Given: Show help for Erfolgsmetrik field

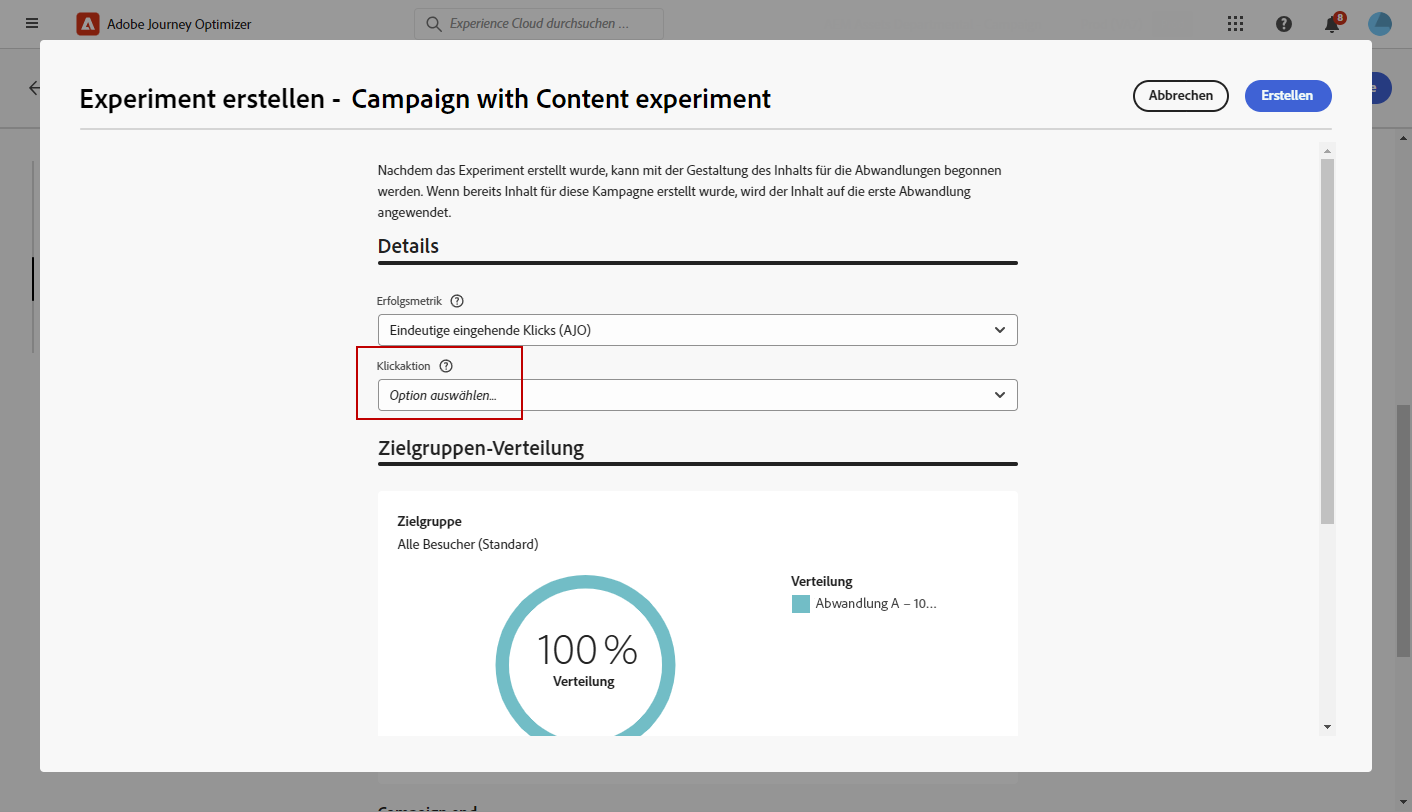Looking at the screenshot, I should (457, 301).
